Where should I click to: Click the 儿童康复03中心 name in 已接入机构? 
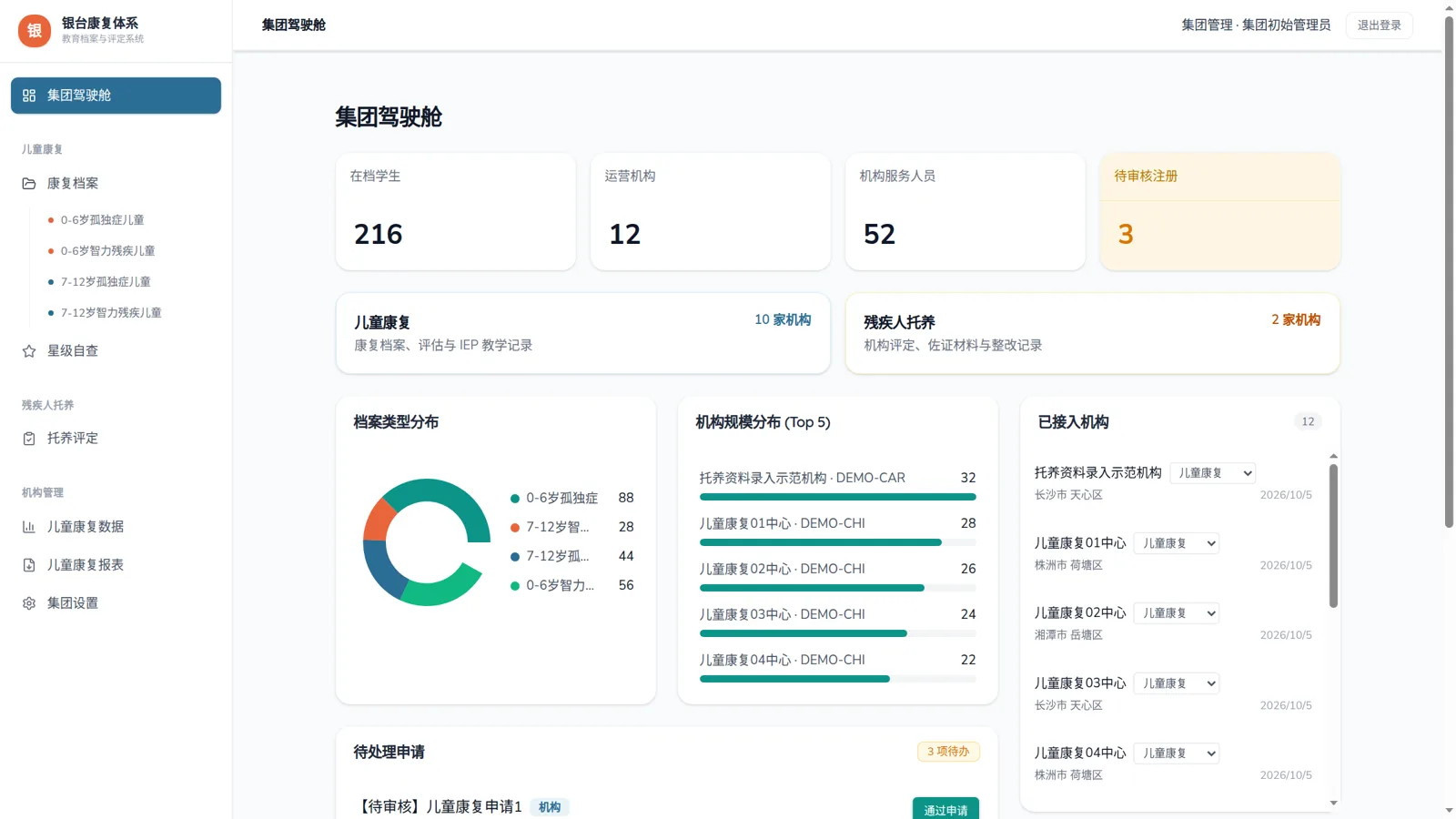[x=1080, y=683]
